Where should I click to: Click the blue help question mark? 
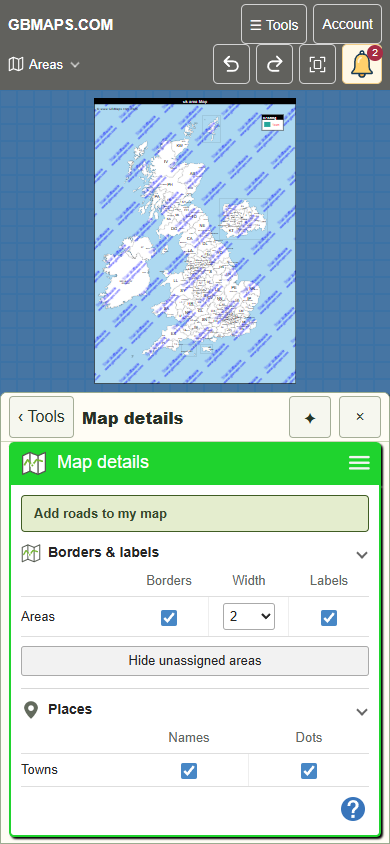click(353, 809)
